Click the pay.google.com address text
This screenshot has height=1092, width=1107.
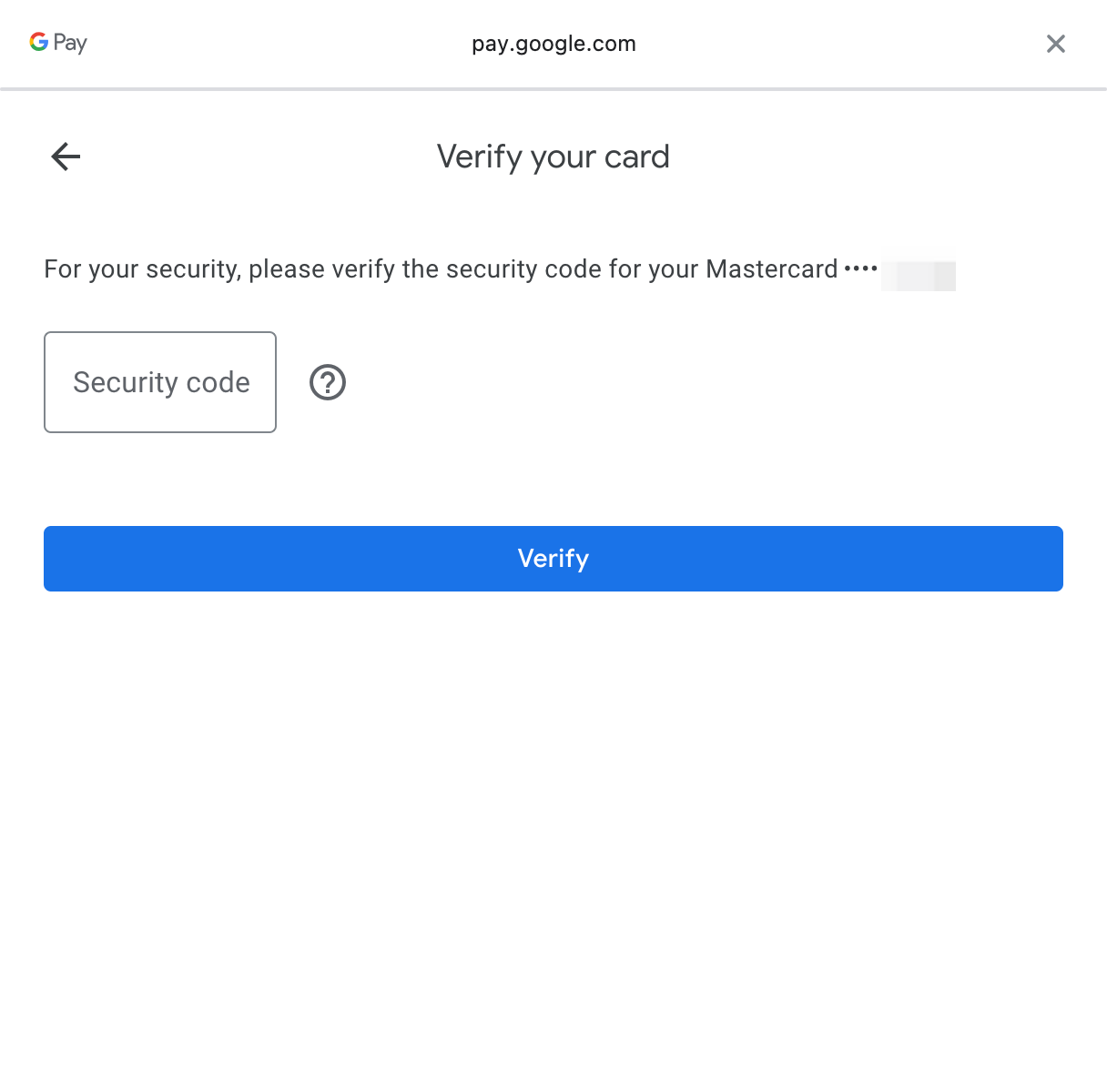coord(553,44)
